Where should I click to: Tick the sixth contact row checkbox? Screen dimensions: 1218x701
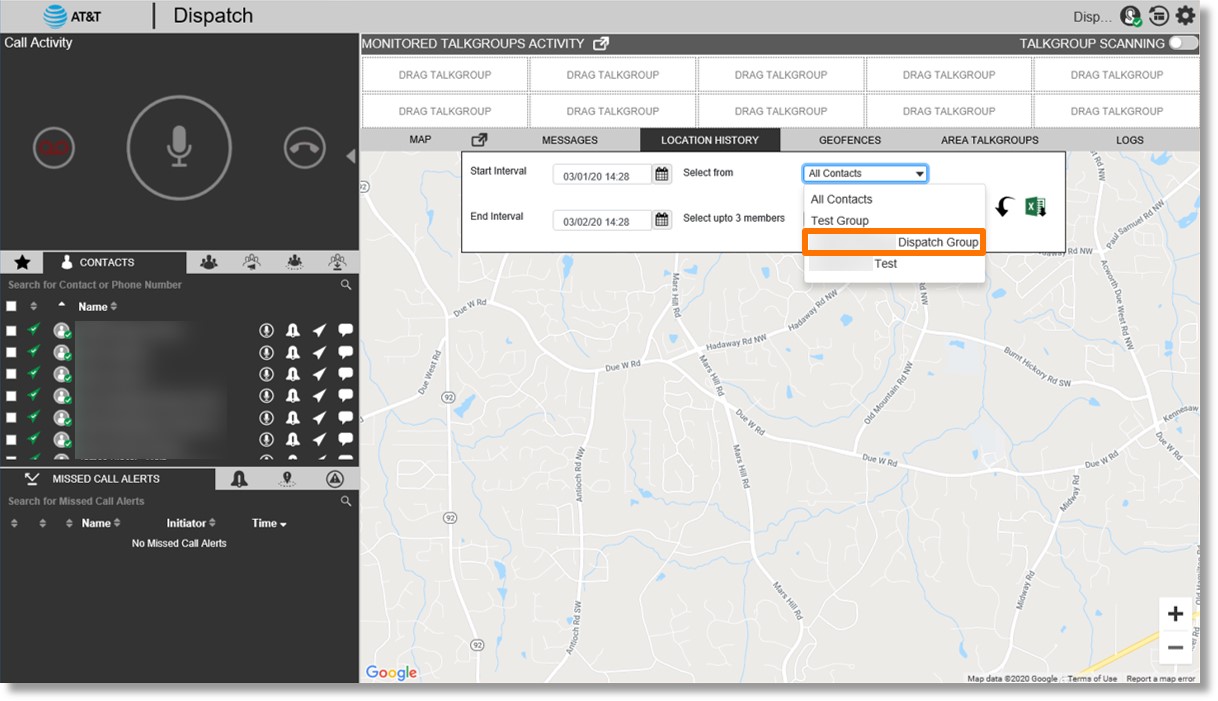(11, 440)
